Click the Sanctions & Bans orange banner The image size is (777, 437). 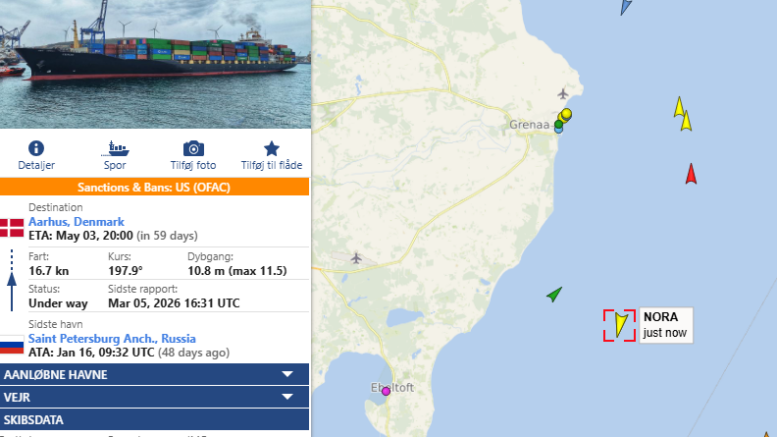tap(154, 187)
